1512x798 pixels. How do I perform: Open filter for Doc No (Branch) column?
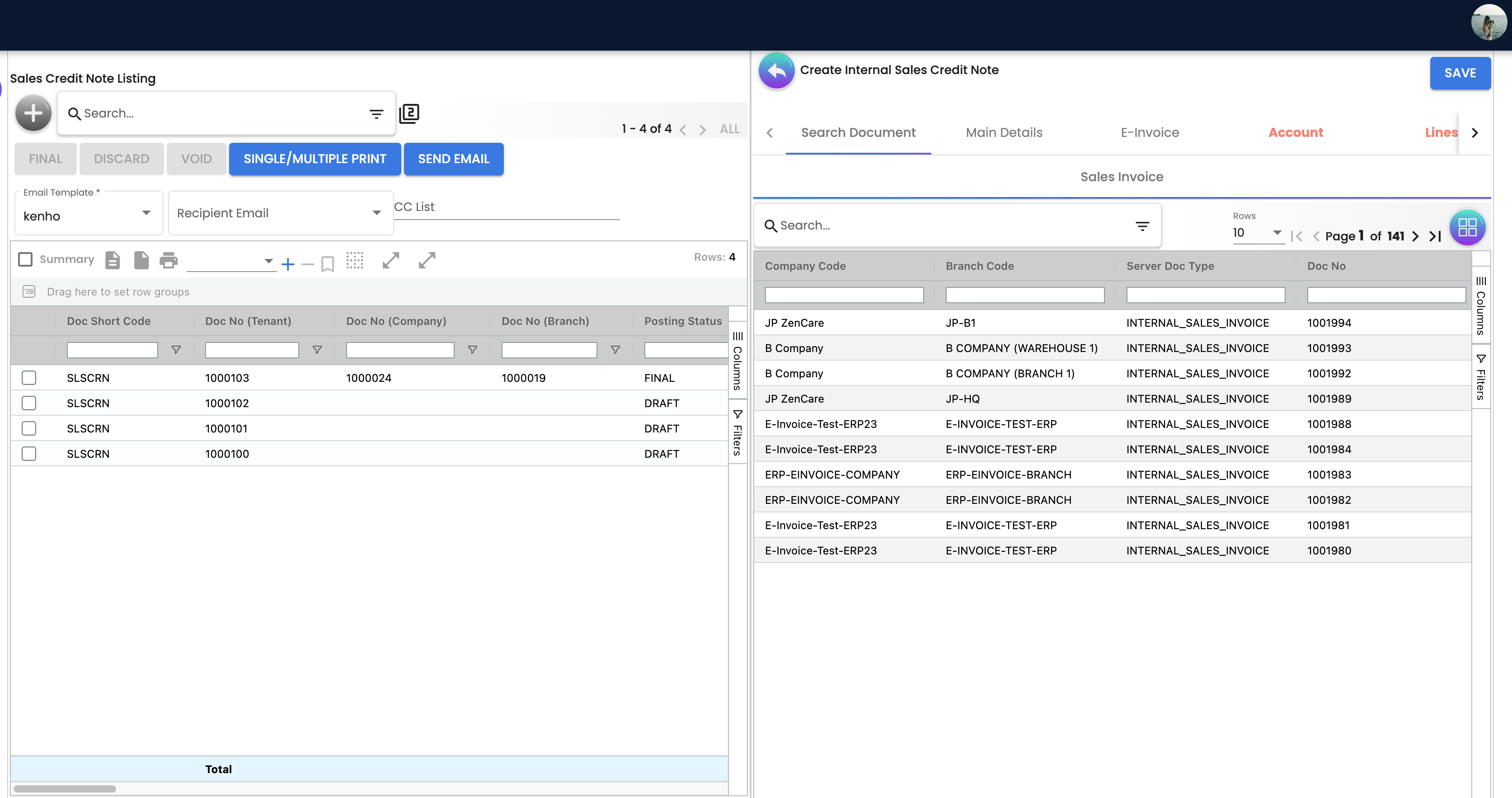(x=615, y=350)
